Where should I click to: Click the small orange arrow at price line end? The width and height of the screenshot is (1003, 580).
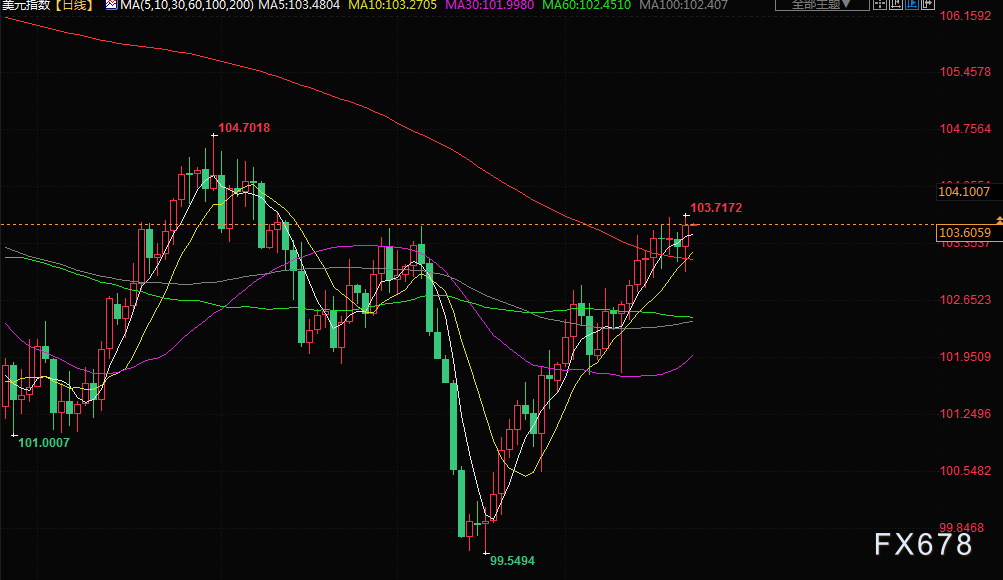[999, 221]
